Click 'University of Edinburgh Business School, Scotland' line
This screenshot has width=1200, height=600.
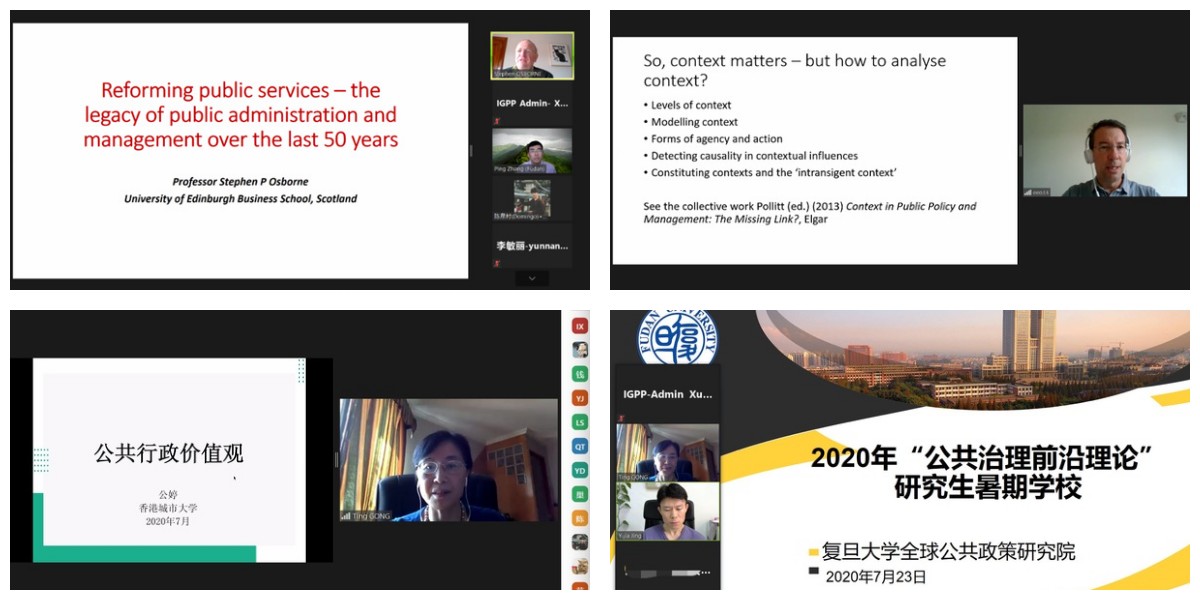240,199
